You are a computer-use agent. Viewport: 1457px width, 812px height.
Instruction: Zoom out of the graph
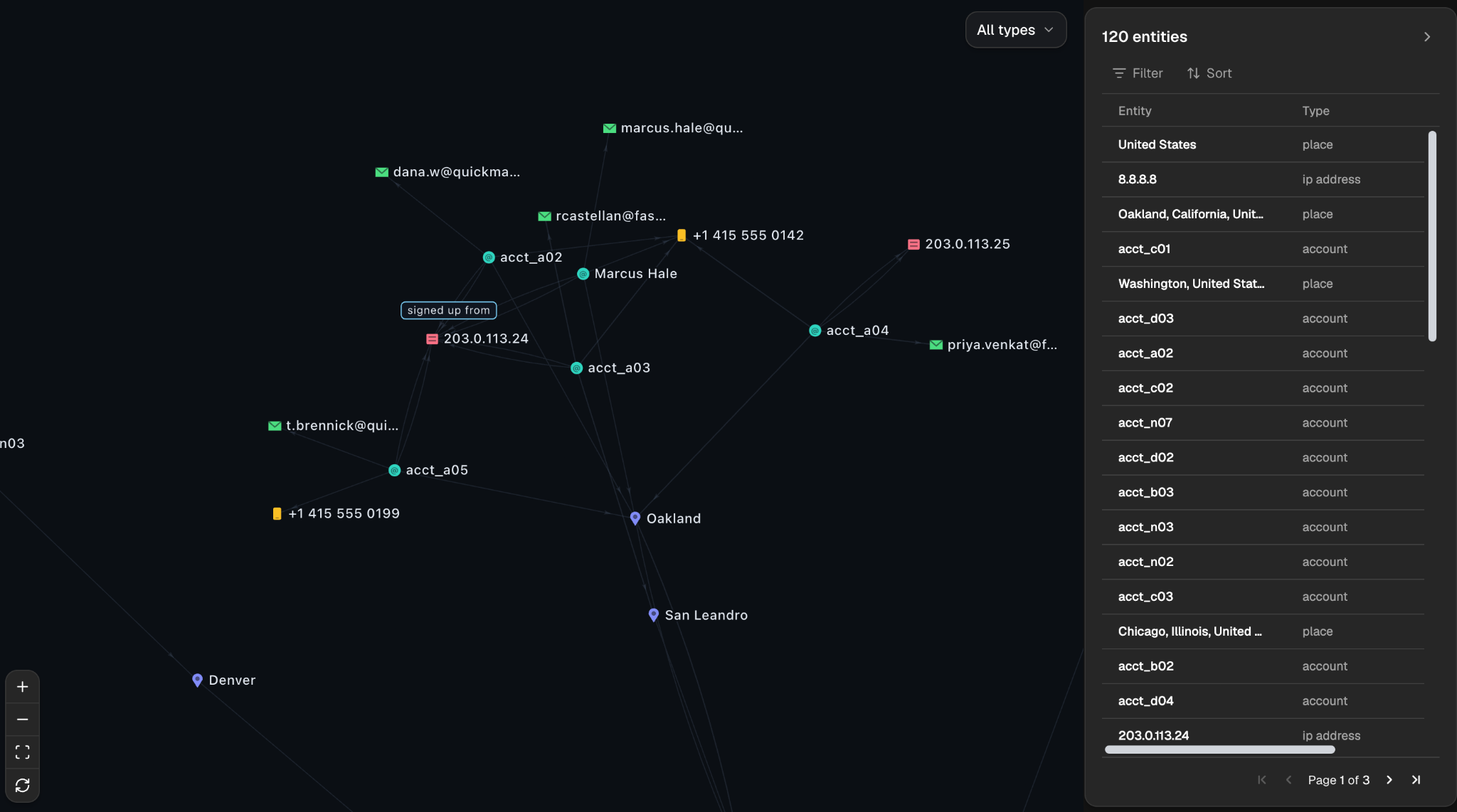click(x=23, y=720)
